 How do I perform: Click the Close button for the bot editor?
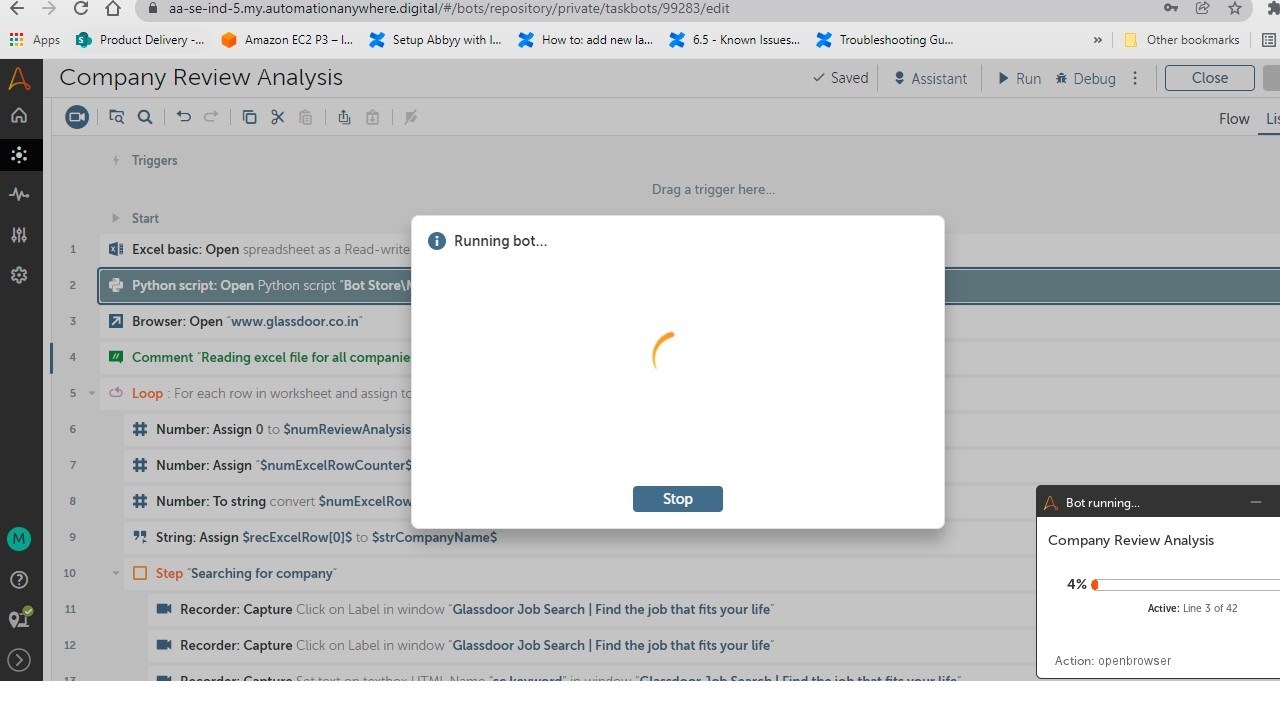click(x=1210, y=78)
